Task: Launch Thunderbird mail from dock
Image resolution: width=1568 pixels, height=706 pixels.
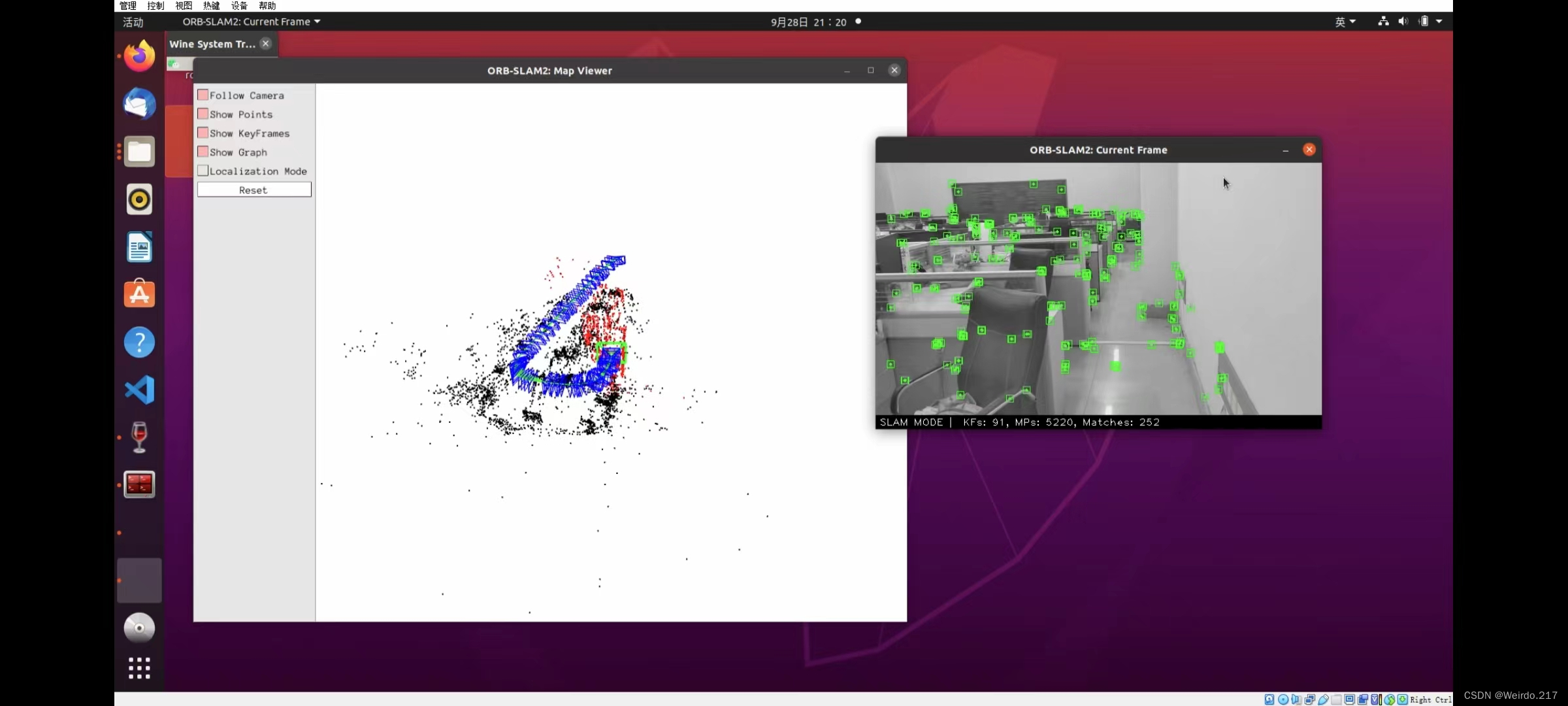Action: pyautogui.click(x=139, y=104)
